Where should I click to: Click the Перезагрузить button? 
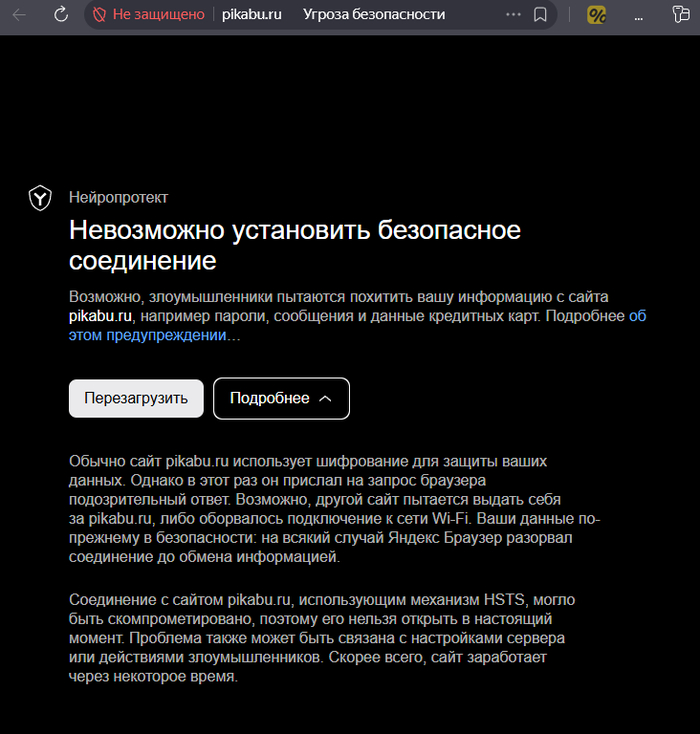point(136,398)
